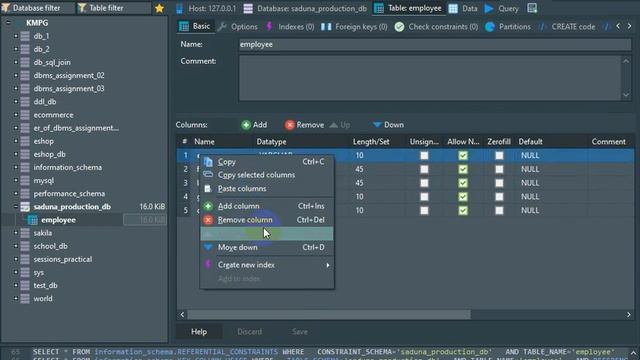This screenshot has width=640, height=360.
Task: Toggle Allow NULL checkbox in row 5
Action: [x=462, y=211]
